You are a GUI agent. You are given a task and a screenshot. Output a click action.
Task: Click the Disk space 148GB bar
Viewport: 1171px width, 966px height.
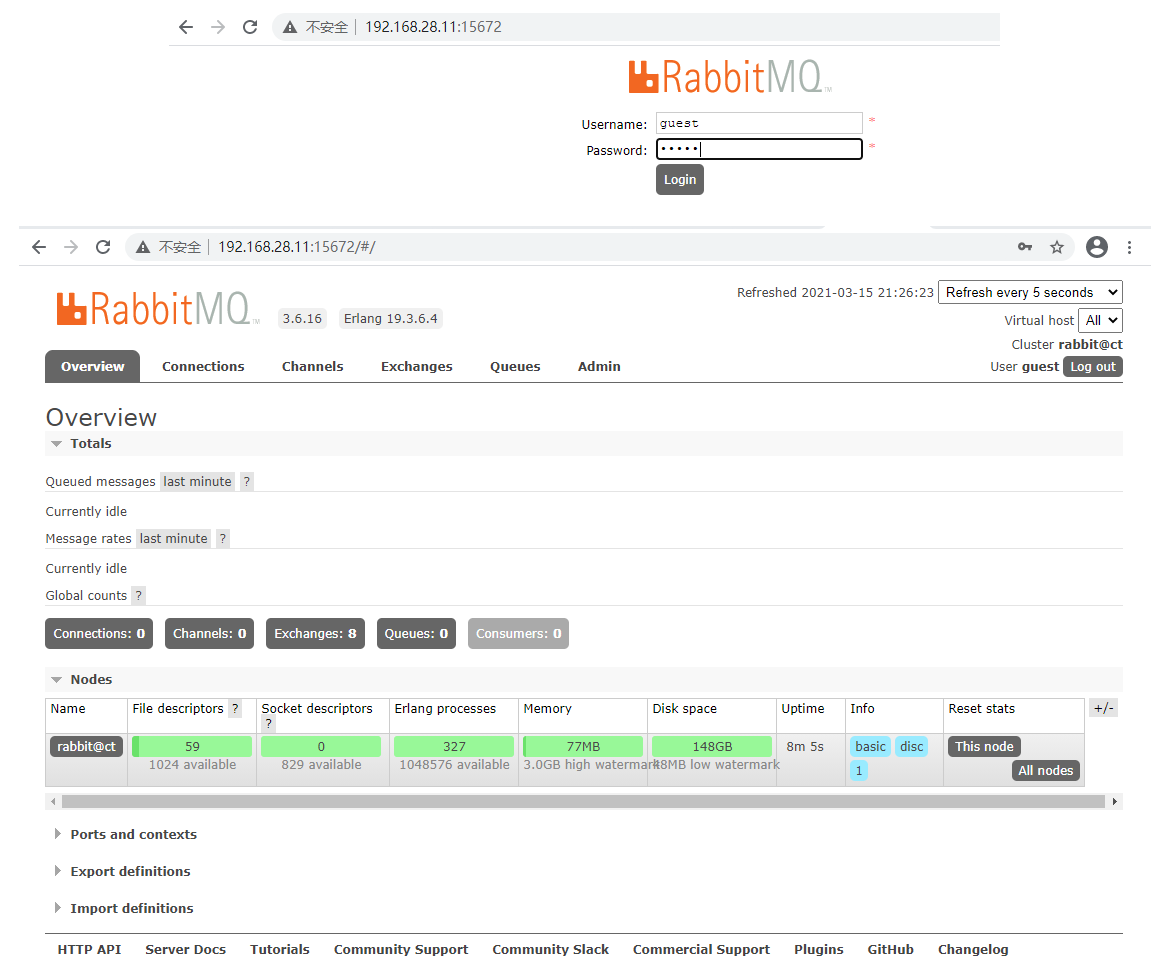point(712,746)
